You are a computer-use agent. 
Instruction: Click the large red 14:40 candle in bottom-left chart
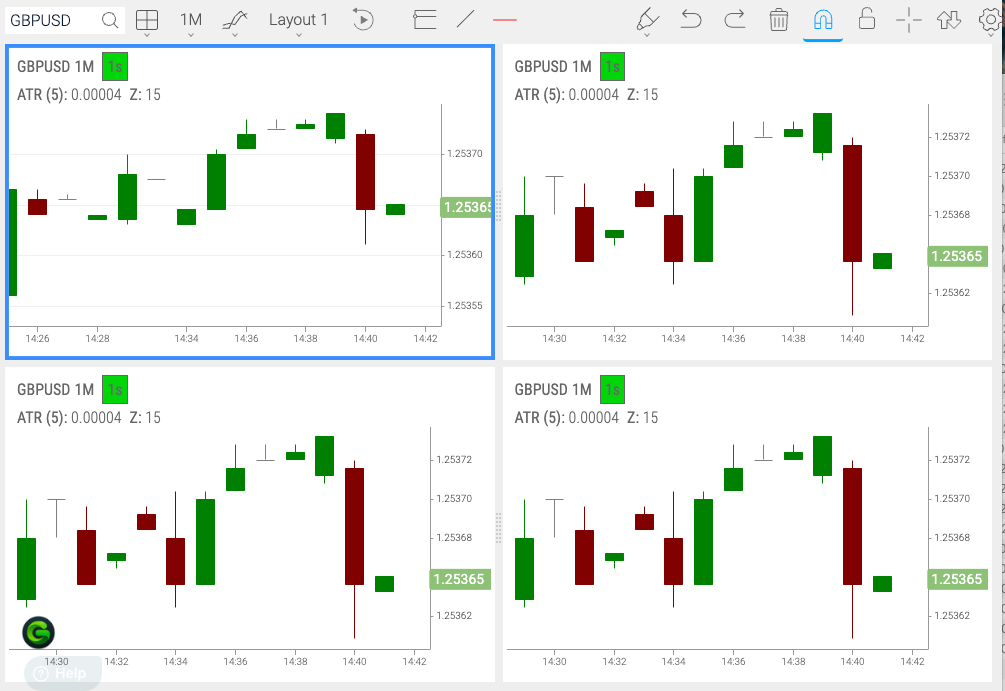tap(354, 527)
